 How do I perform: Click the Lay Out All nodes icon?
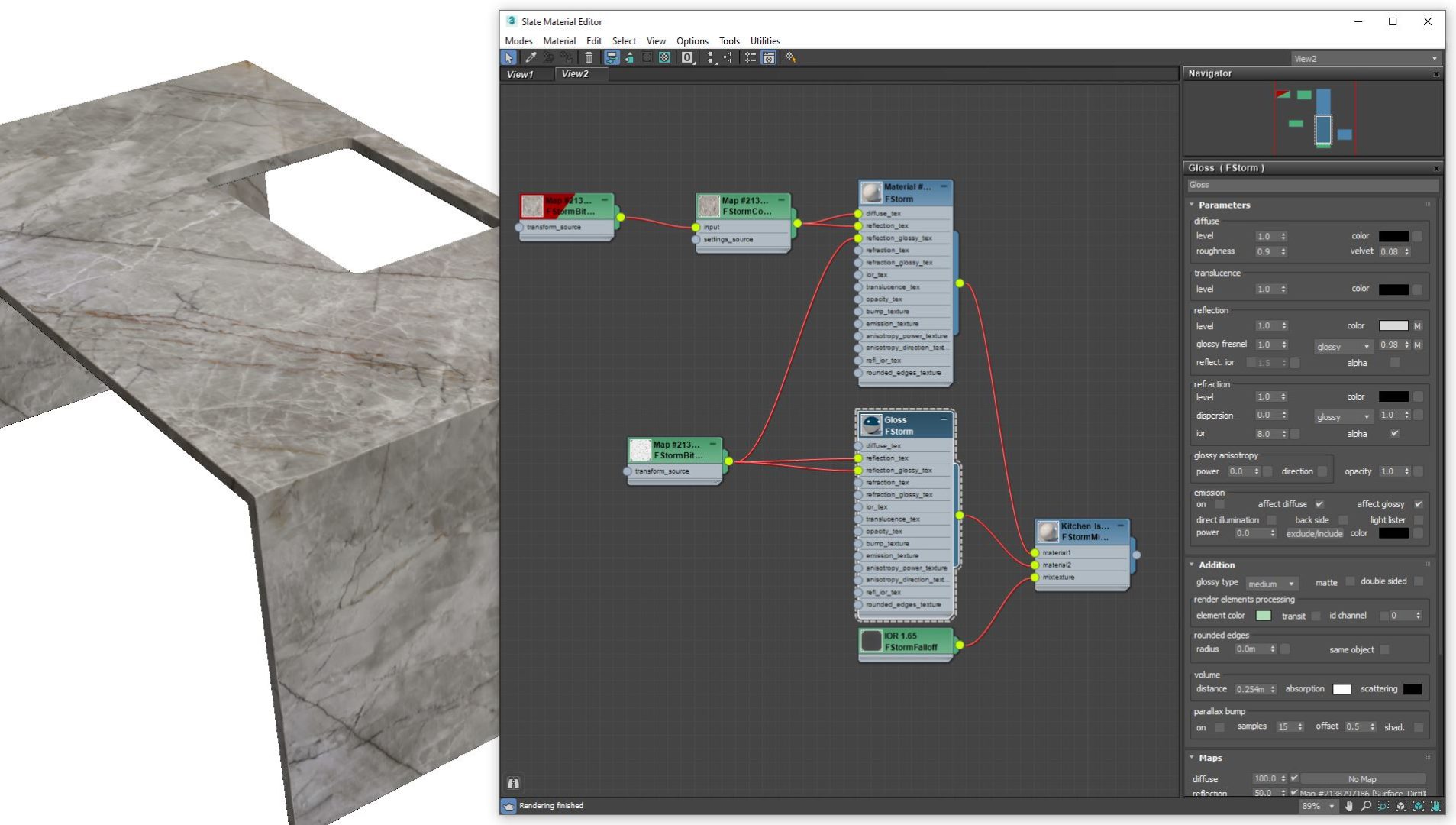(710, 58)
